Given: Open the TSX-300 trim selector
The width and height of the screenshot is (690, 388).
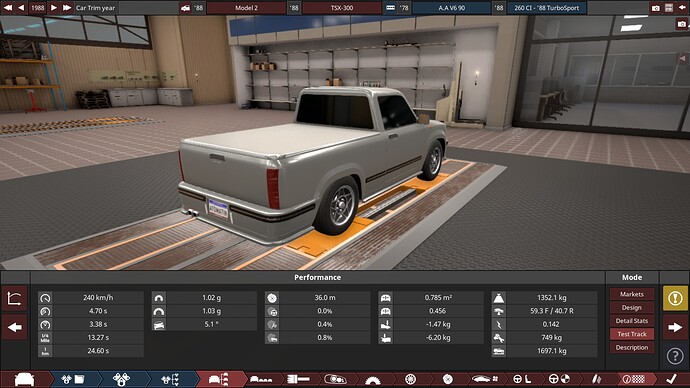Looking at the screenshot, I should [342, 8].
